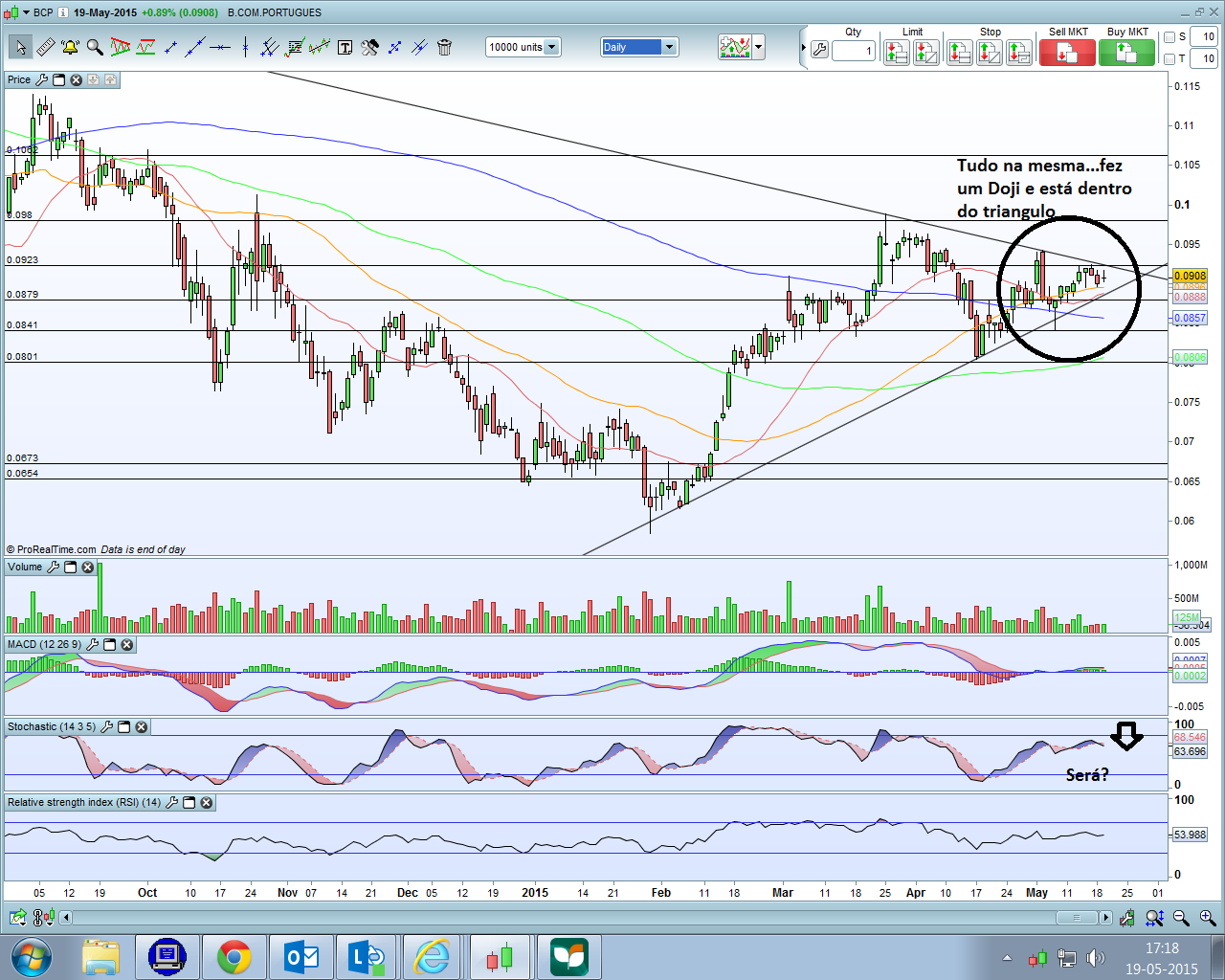Open Volume panel wrench settings
The image size is (1225, 980).
click(x=53, y=568)
